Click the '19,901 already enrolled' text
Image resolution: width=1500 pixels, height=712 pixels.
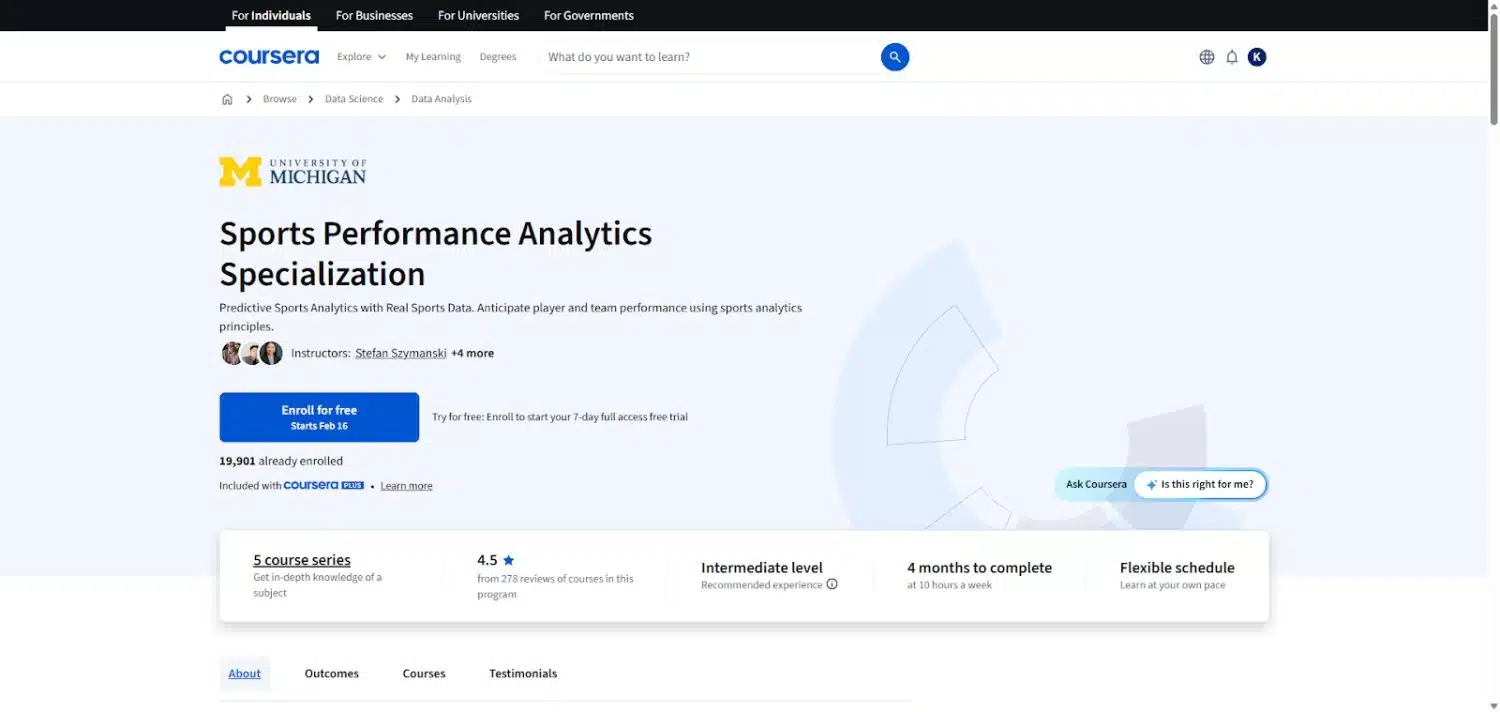(281, 461)
